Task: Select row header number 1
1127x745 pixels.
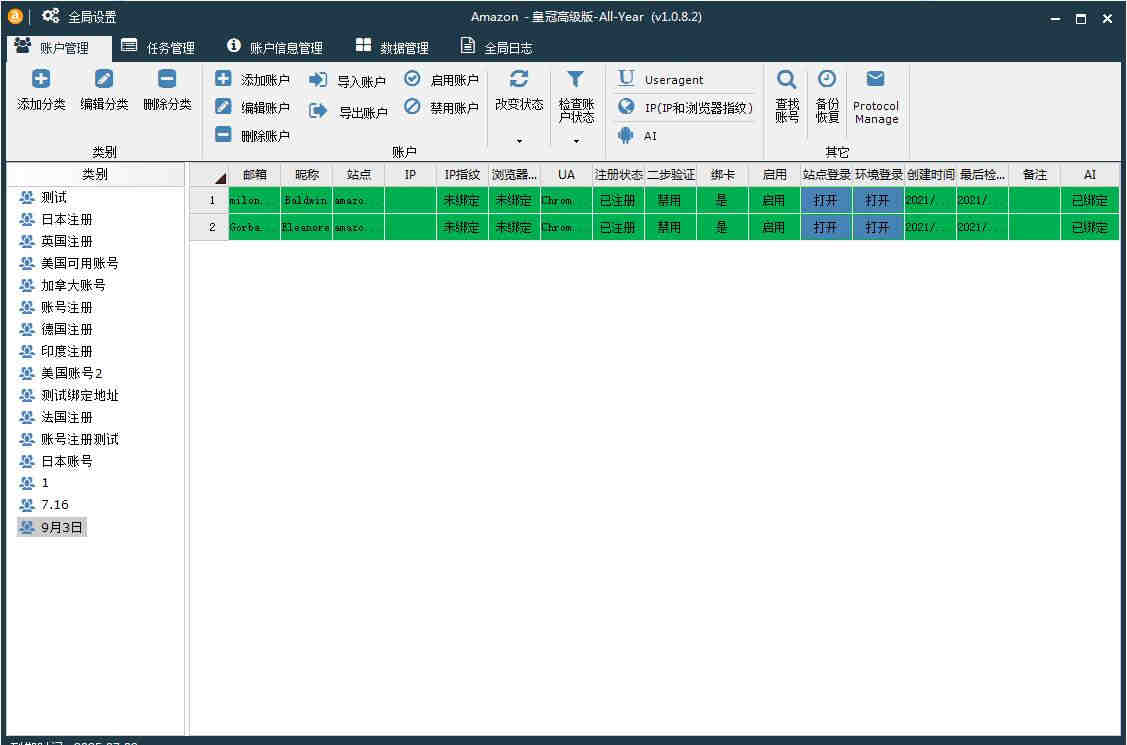Action: (209, 200)
